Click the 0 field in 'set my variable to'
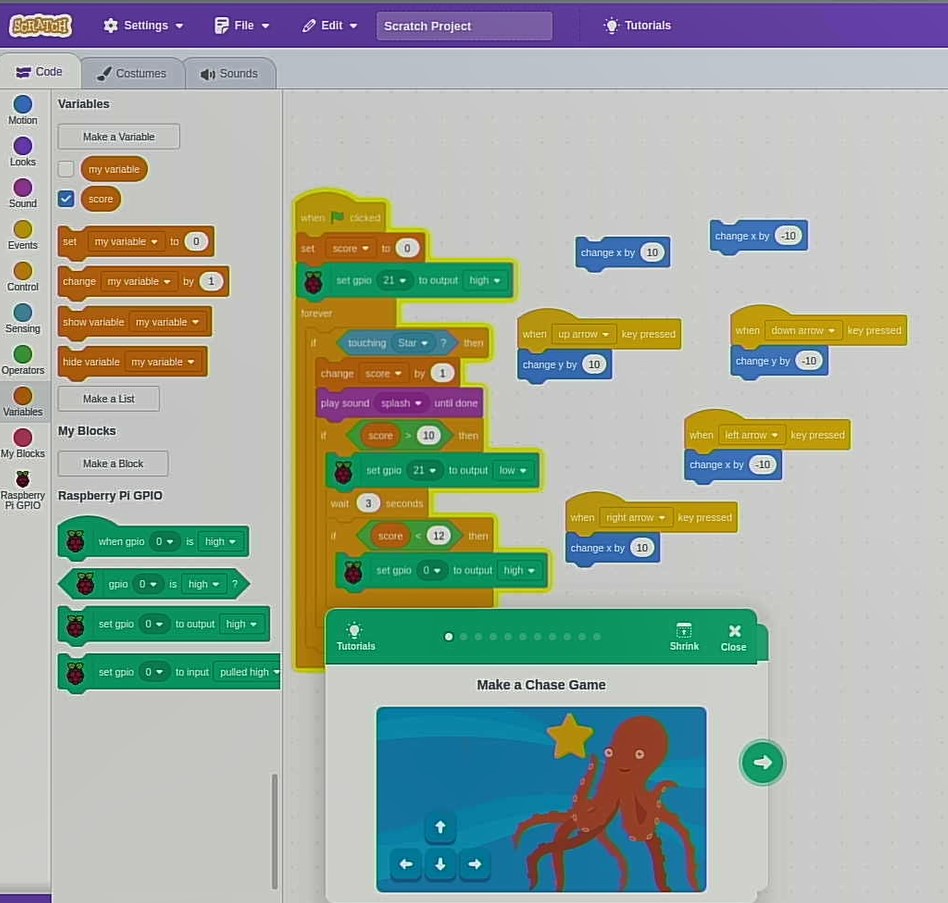 tap(196, 241)
